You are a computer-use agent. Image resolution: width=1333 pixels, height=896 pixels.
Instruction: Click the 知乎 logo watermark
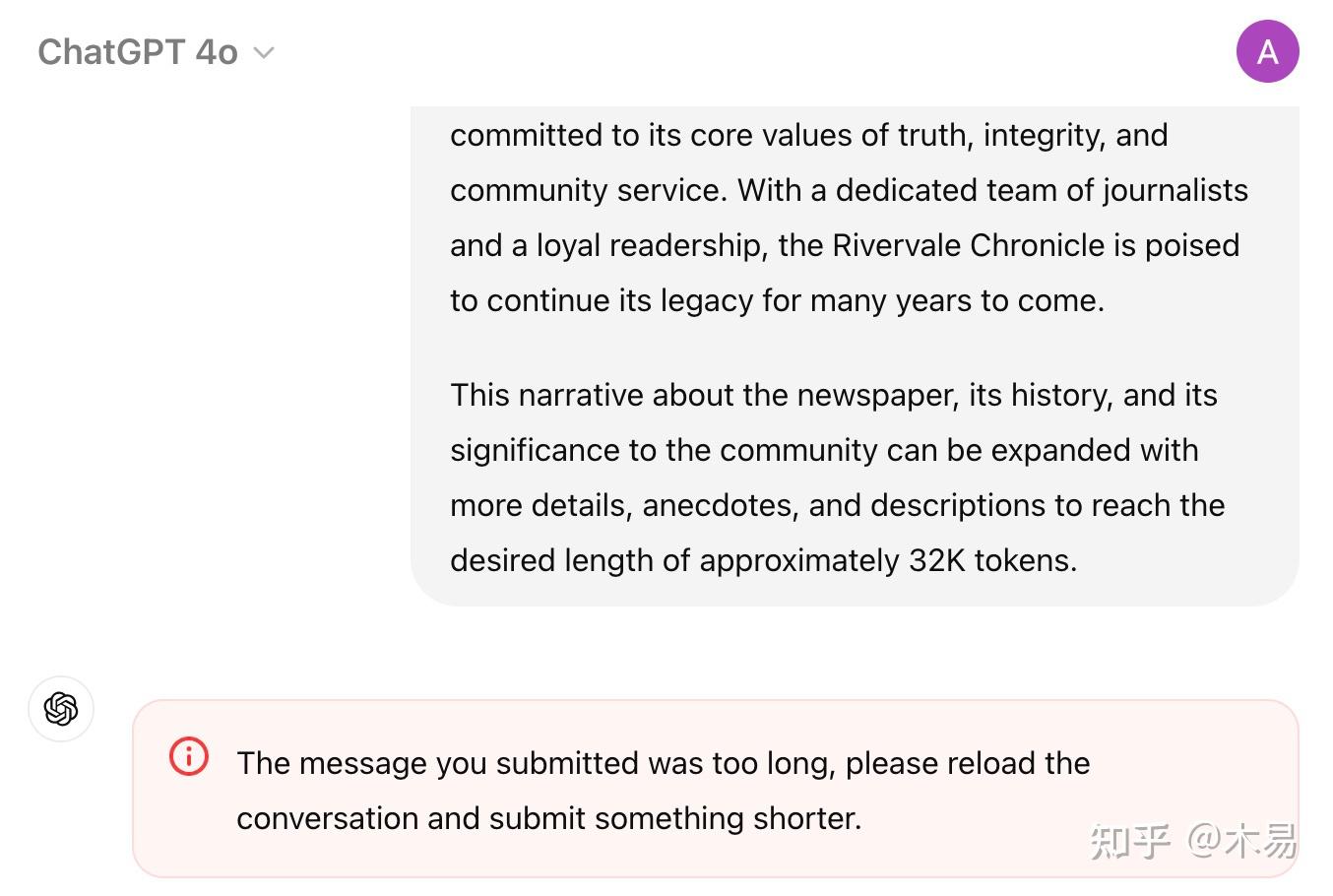(1130, 841)
